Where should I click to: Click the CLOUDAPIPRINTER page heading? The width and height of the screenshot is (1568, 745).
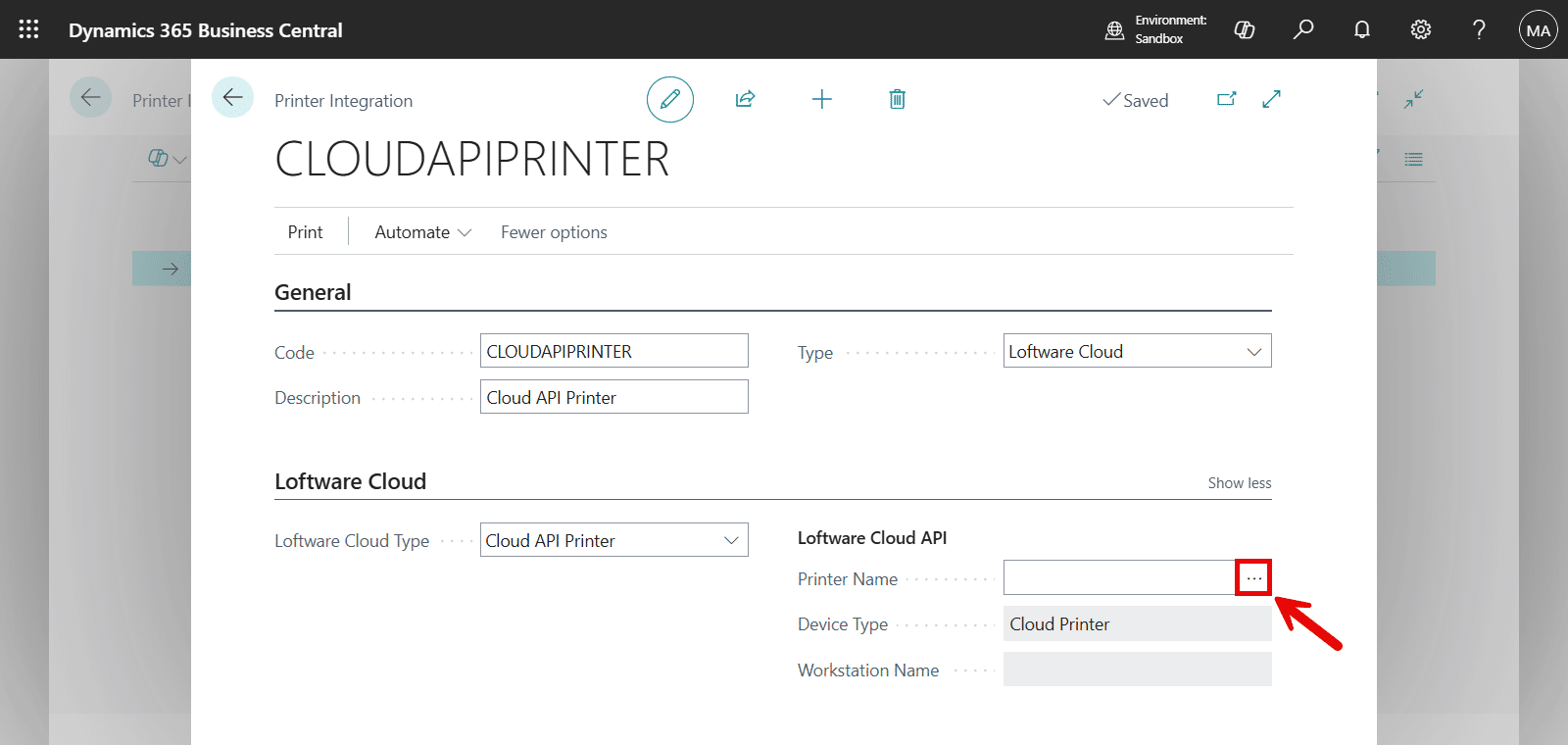(x=471, y=159)
